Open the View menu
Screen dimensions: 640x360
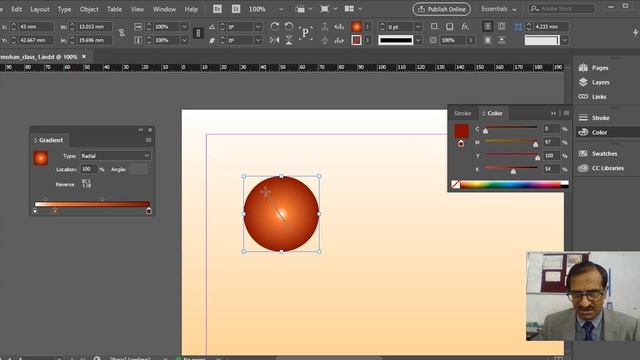coord(137,9)
